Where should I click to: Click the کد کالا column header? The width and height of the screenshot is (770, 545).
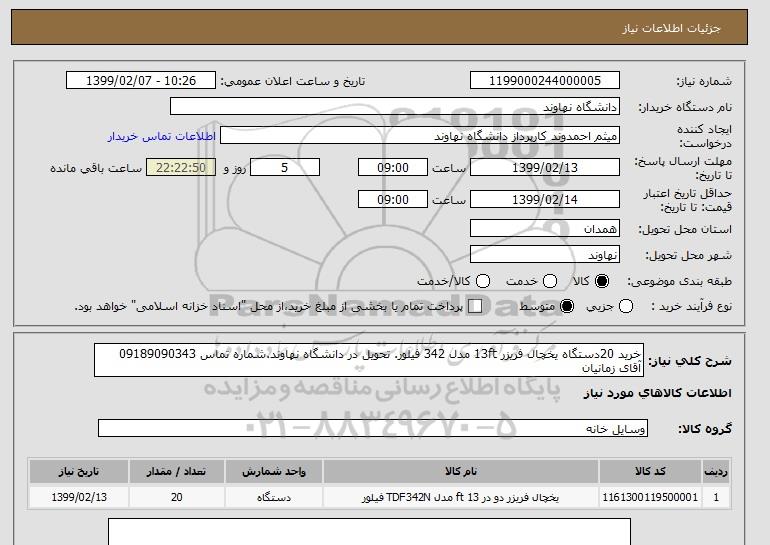(x=650, y=471)
